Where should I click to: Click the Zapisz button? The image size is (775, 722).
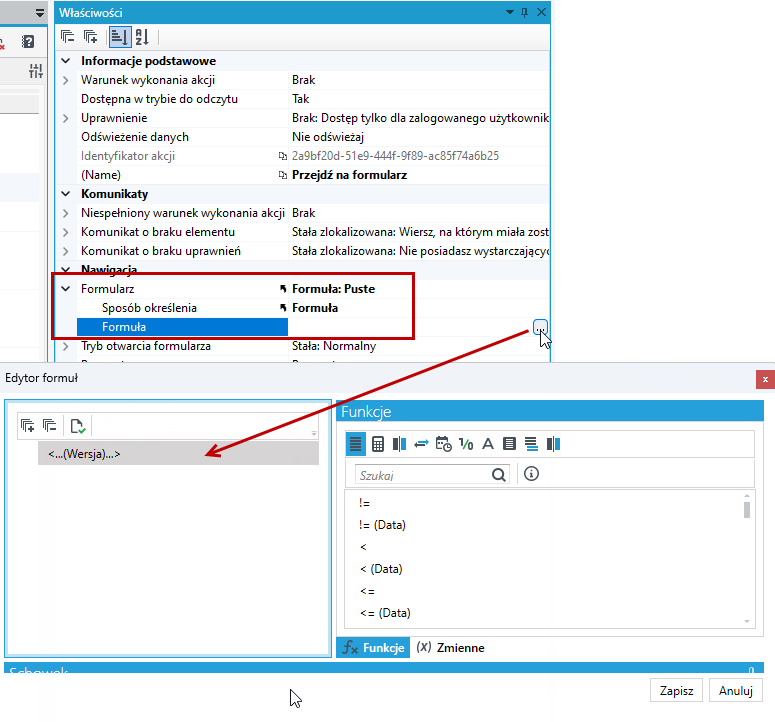click(x=676, y=690)
